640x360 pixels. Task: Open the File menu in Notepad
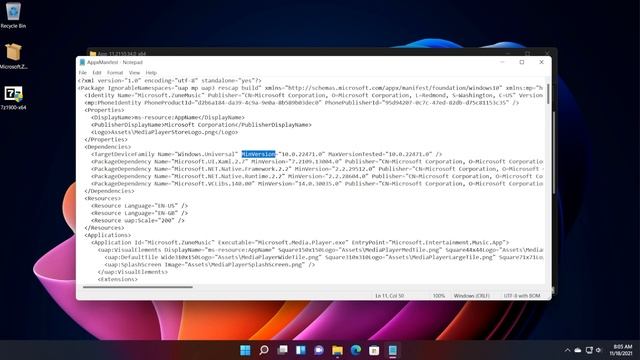coord(82,73)
